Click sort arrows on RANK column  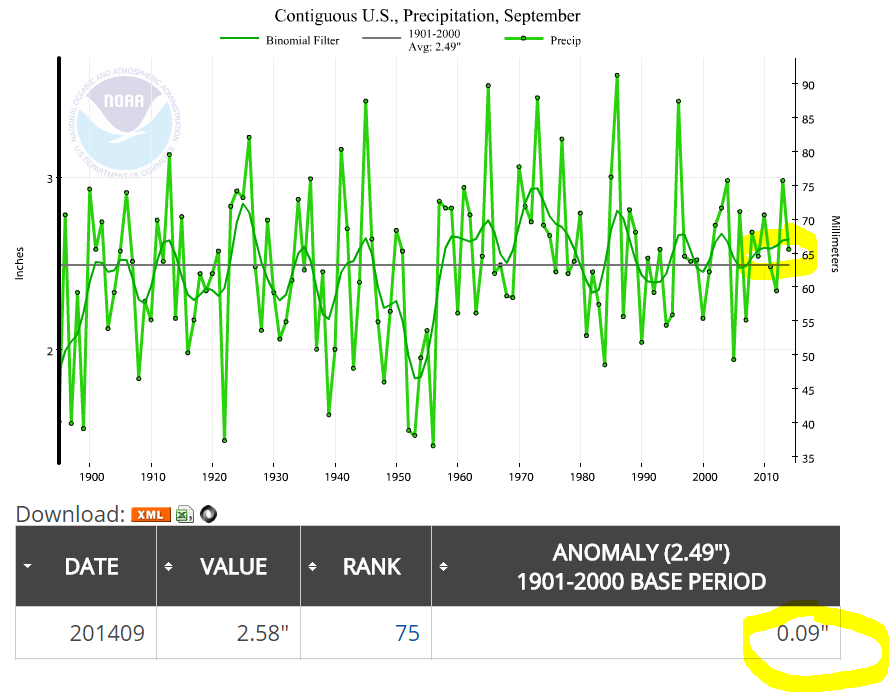(x=313, y=566)
